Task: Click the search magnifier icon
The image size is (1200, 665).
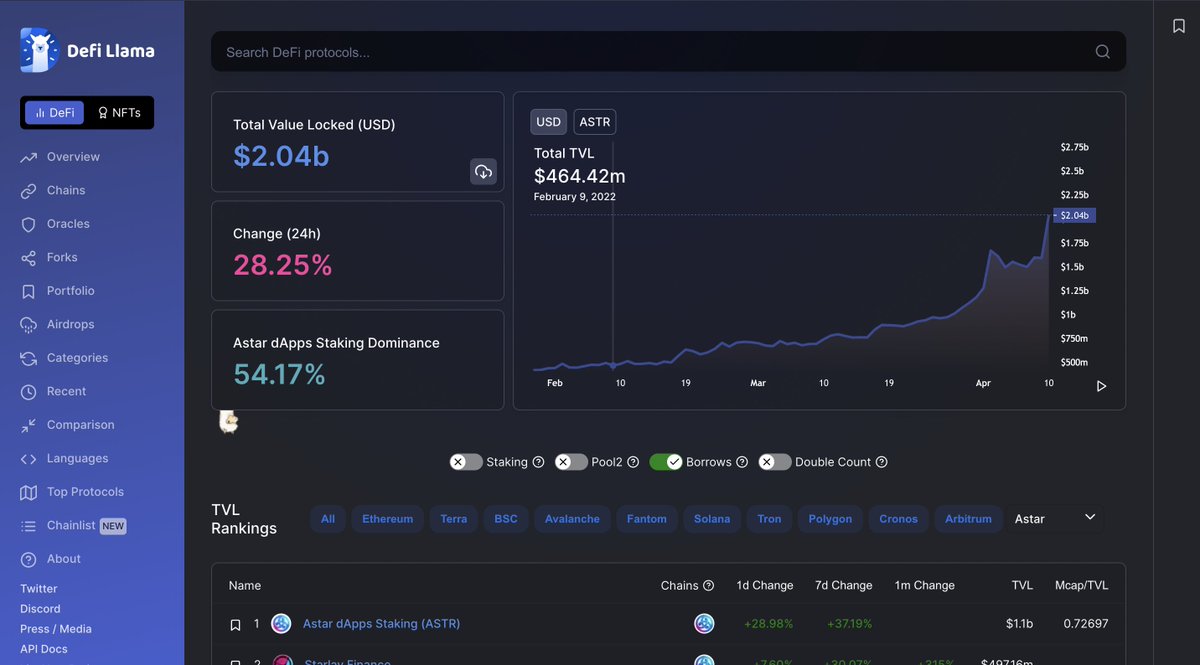Action: (1103, 52)
